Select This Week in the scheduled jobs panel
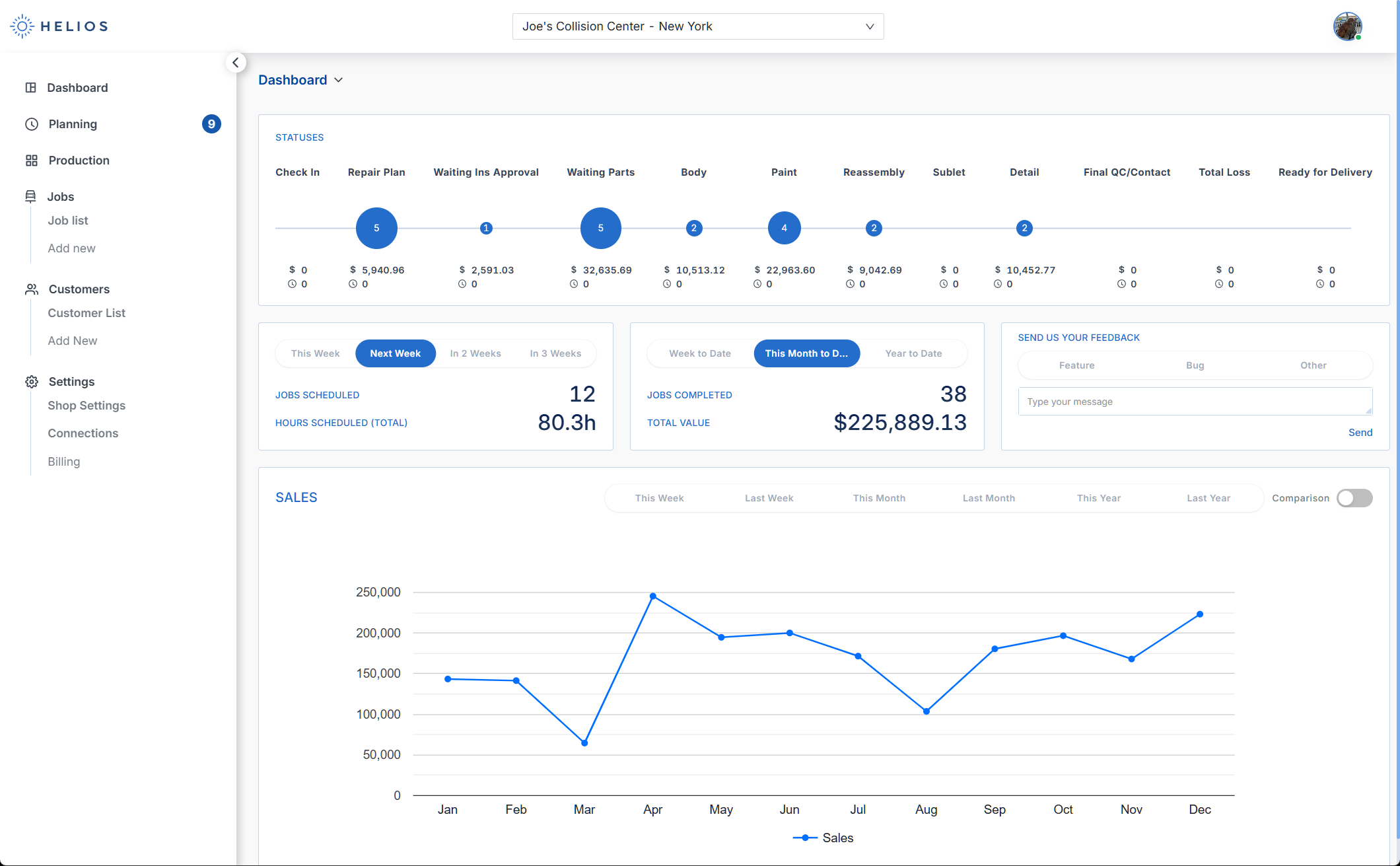Image resolution: width=1400 pixels, height=866 pixels. [x=315, y=353]
